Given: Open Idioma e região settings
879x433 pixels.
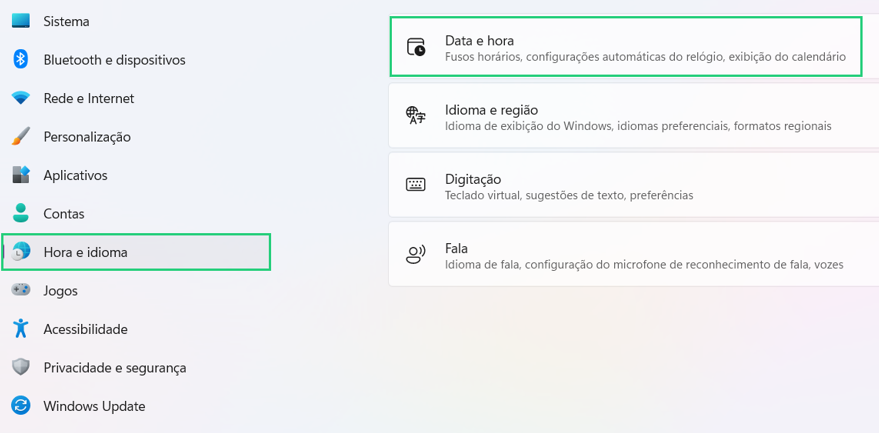Looking at the screenshot, I should 633,116.
